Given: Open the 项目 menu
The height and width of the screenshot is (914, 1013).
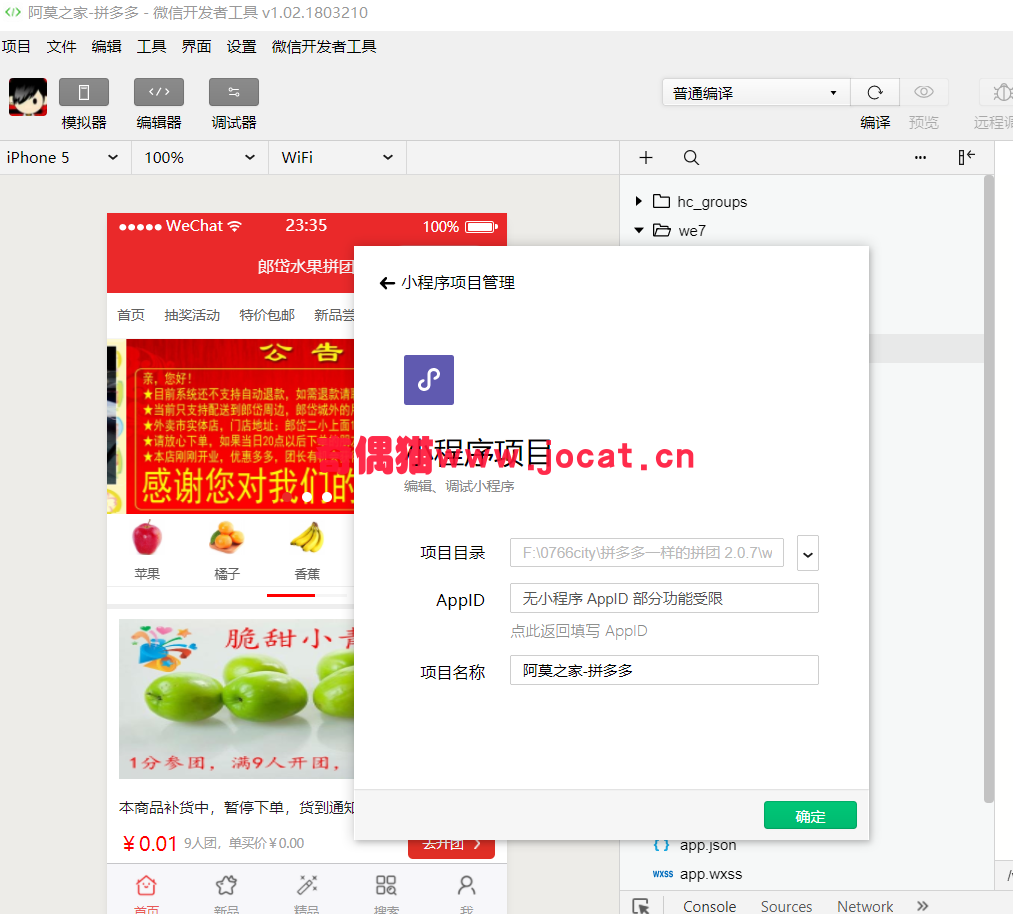Looking at the screenshot, I should (x=16, y=47).
